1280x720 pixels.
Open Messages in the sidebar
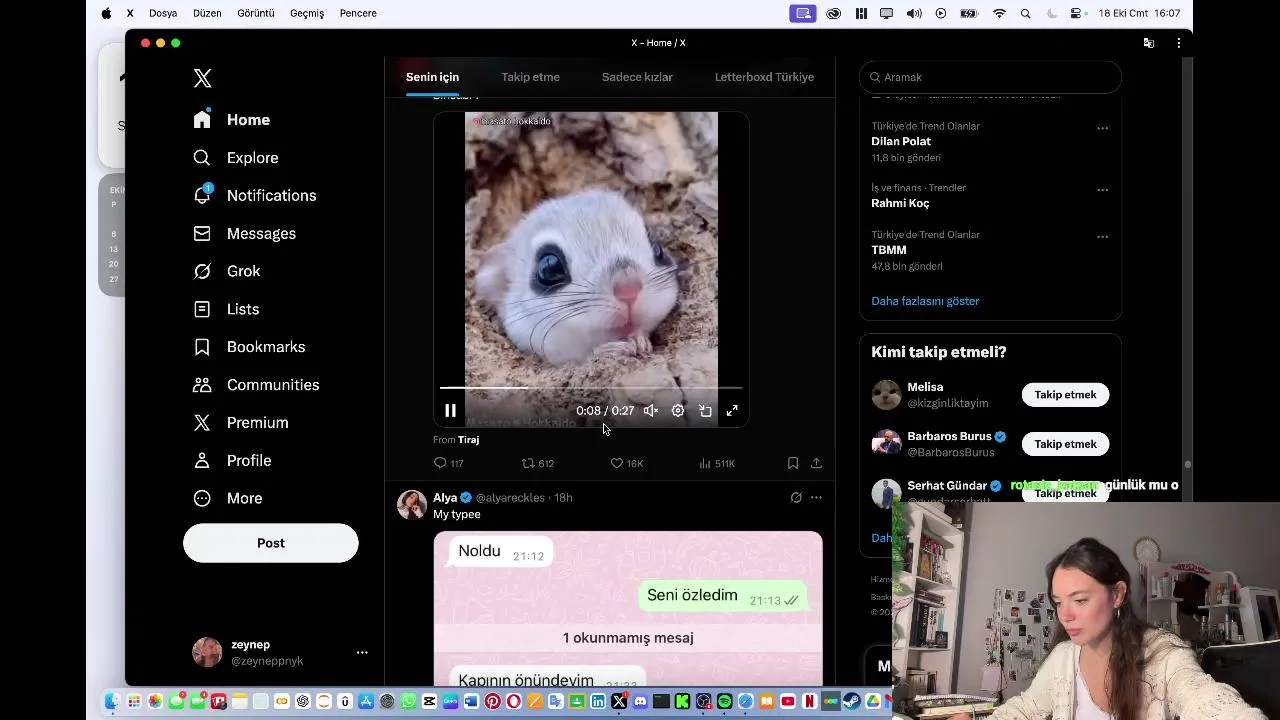coord(245,234)
